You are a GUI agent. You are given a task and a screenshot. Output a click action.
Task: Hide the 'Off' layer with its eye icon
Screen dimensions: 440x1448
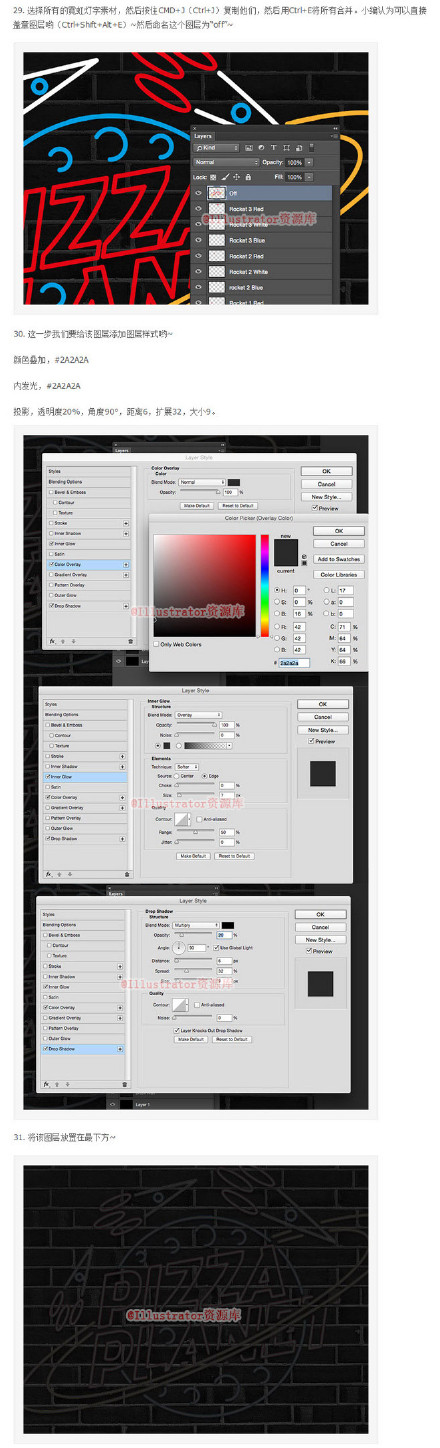point(199,193)
